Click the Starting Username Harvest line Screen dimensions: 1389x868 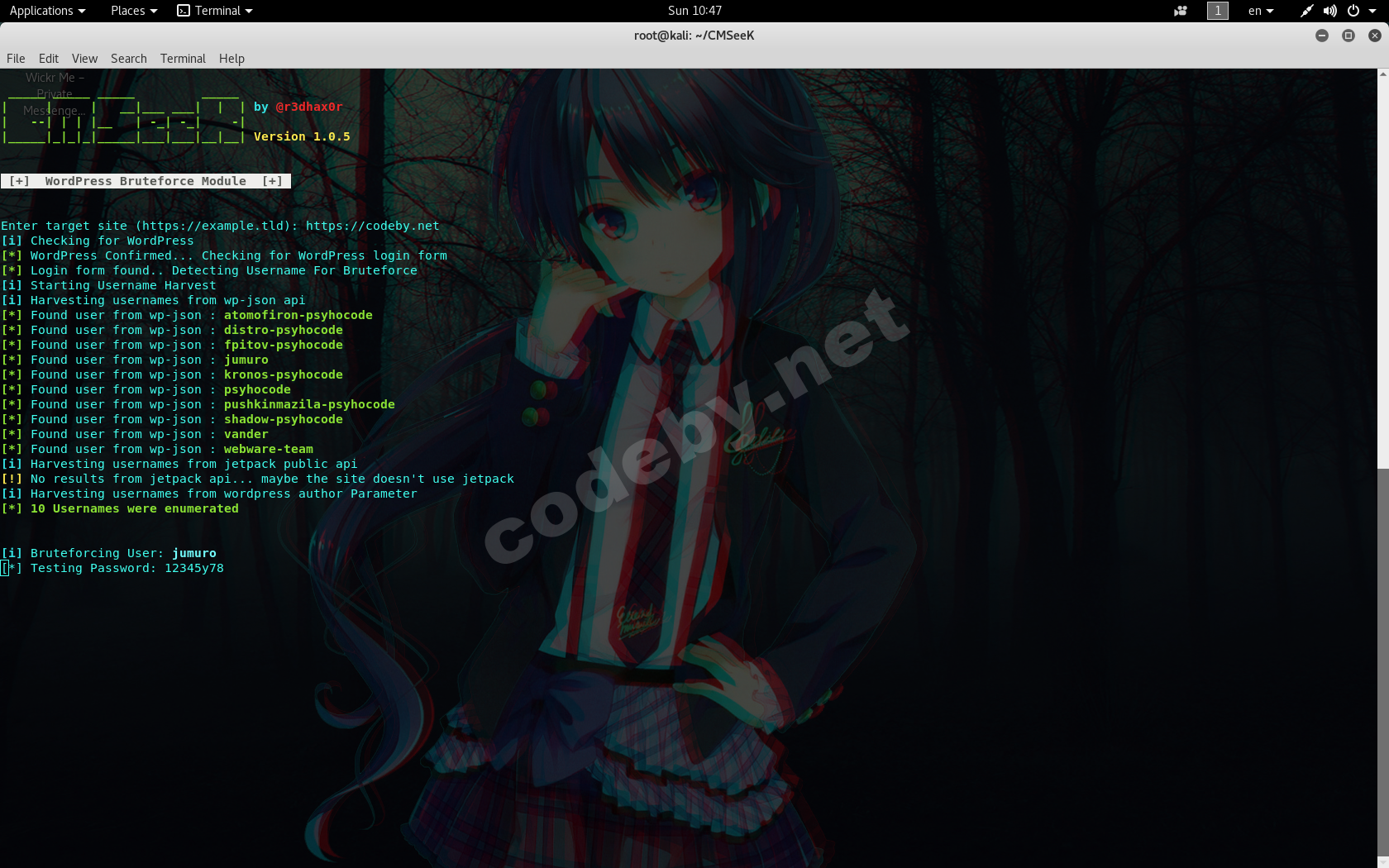click(108, 285)
